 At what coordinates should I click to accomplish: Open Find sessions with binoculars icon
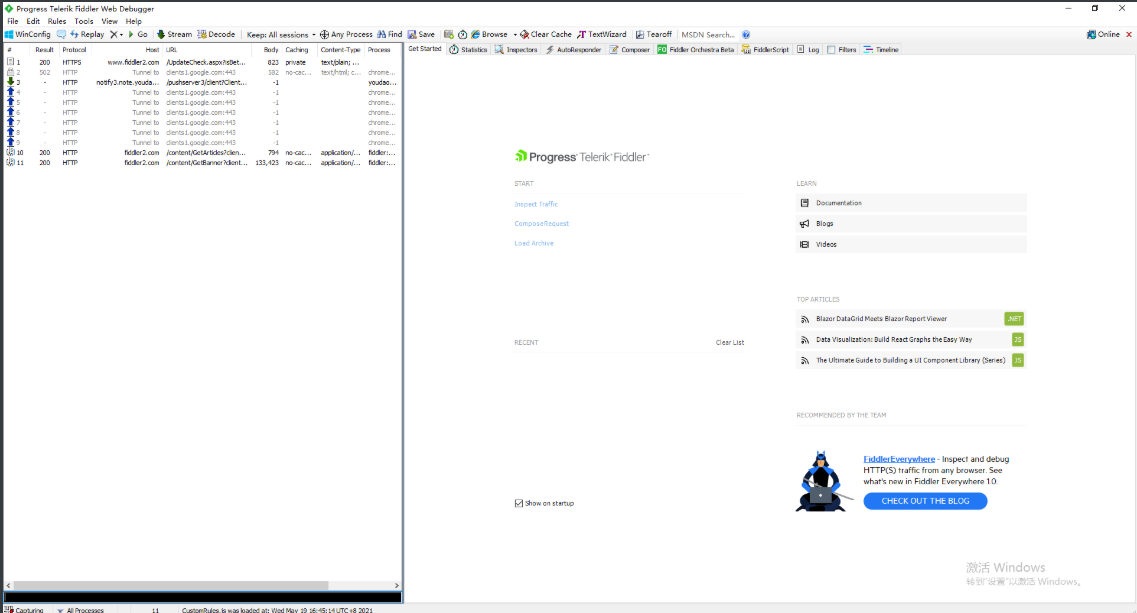pos(389,34)
